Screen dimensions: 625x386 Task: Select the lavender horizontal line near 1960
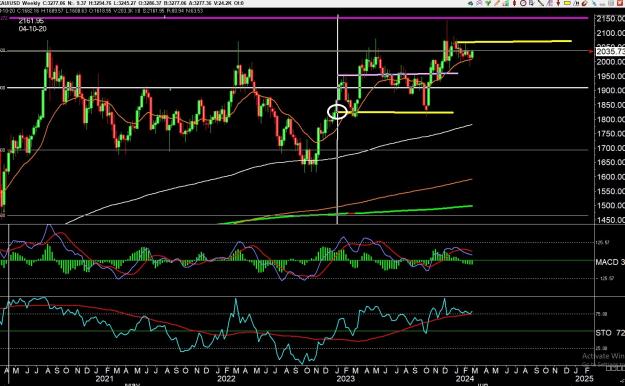398,74
